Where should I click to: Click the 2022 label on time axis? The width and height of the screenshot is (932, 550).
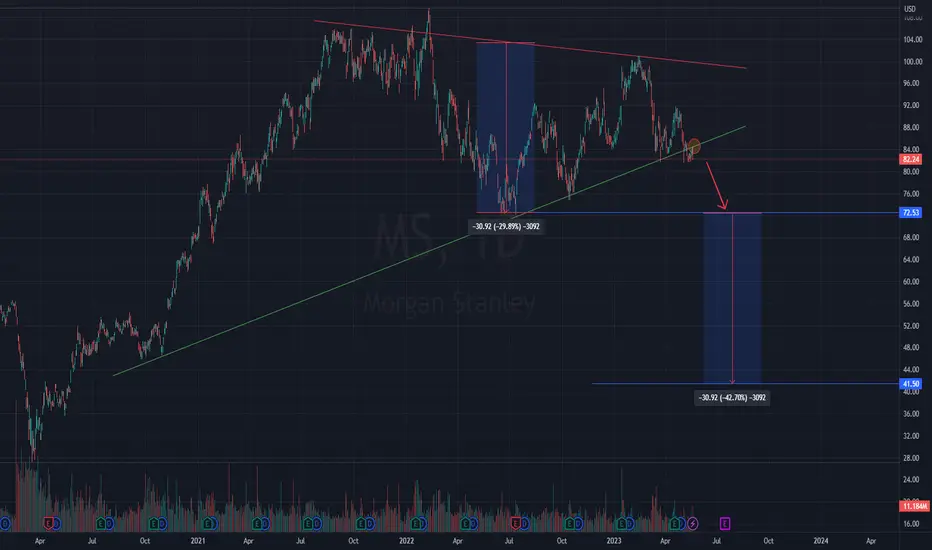point(407,541)
